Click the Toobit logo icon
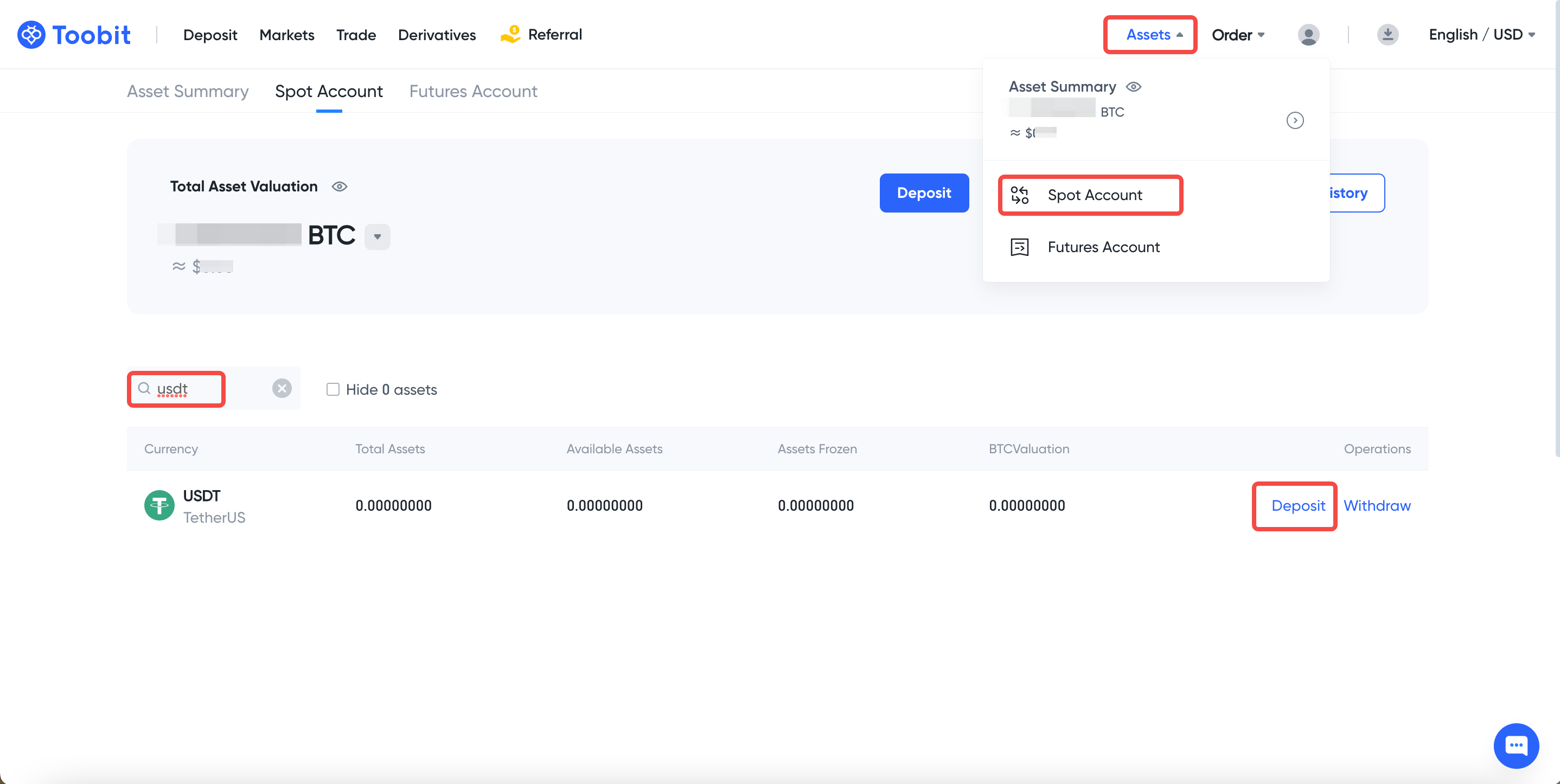This screenshot has width=1560, height=784. [31, 35]
